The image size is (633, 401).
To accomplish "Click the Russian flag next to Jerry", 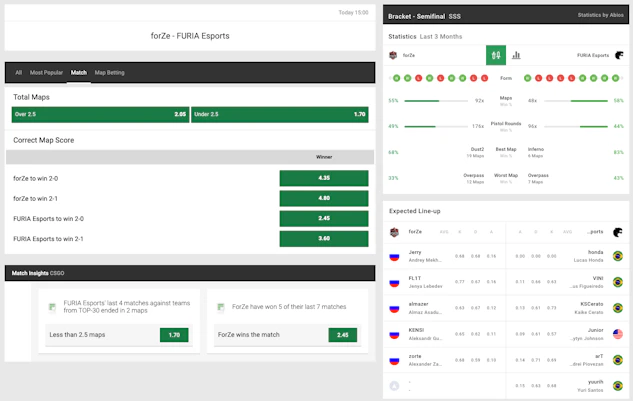I will click(x=394, y=256).
